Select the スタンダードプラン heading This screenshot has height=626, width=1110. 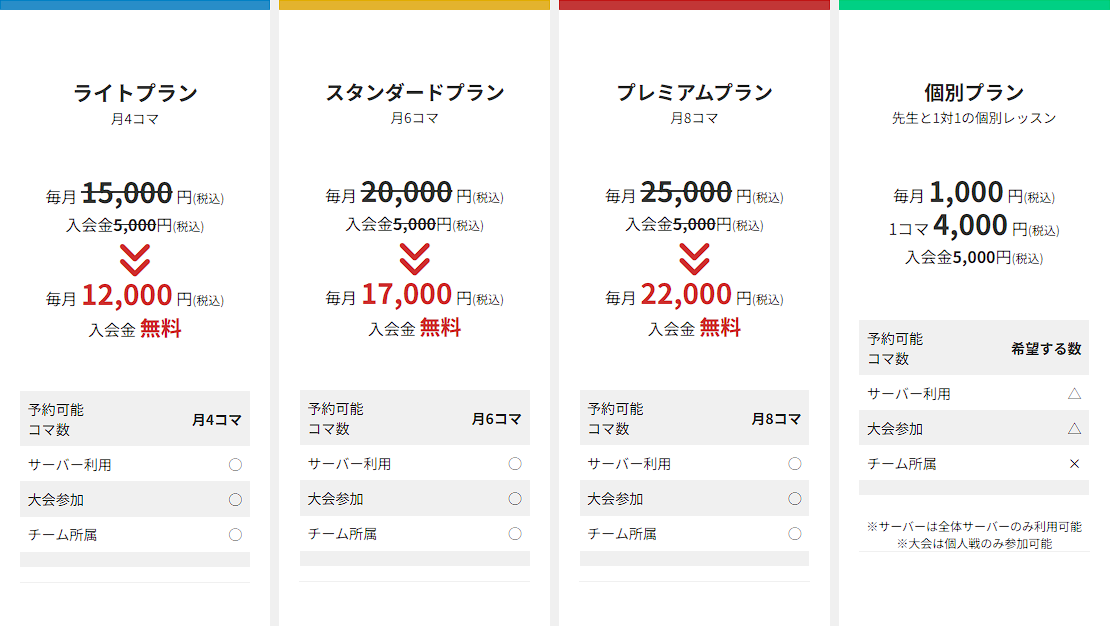414,93
